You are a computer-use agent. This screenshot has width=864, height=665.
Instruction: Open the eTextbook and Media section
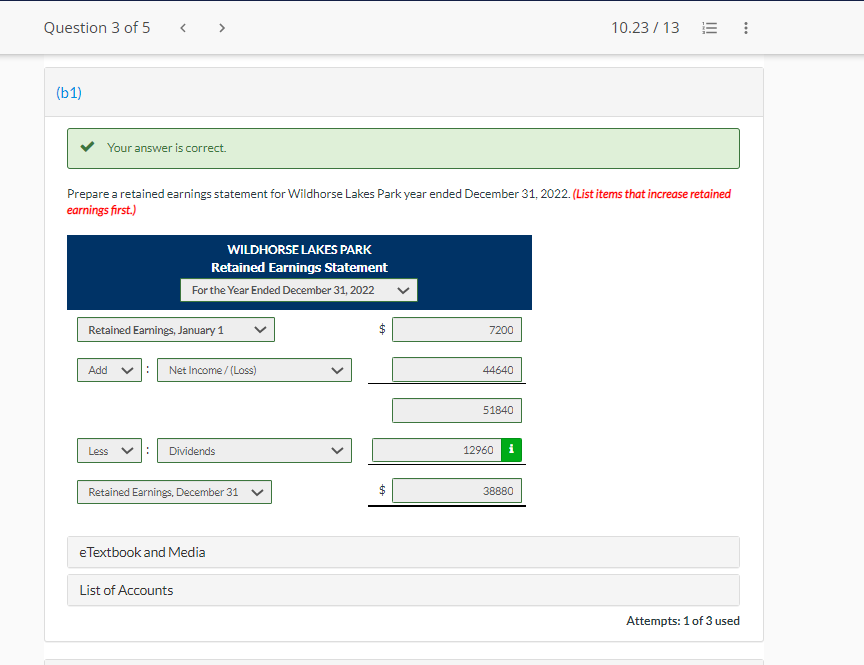(403, 552)
